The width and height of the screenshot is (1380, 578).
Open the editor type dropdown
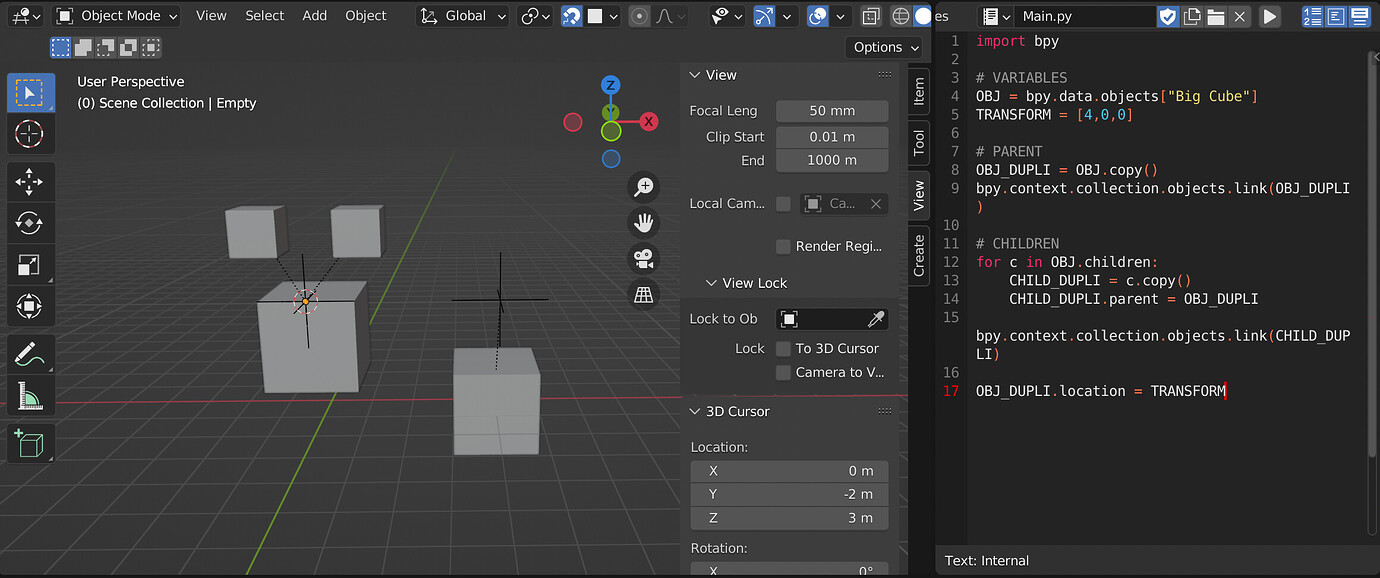coord(24,16)
